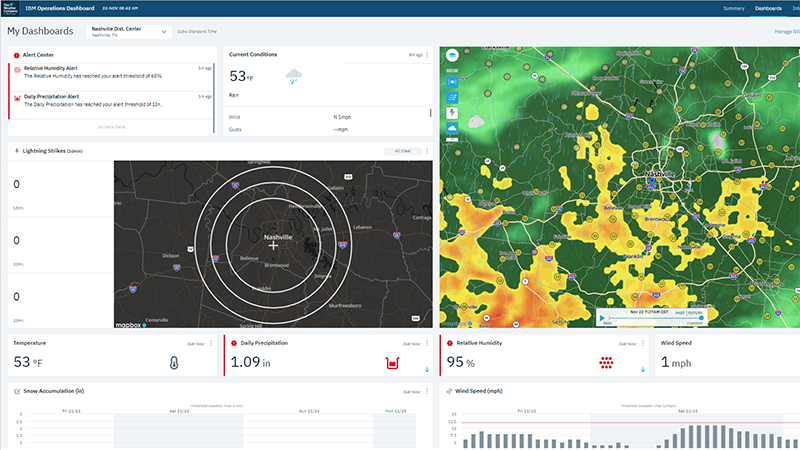Open Current Conditions options menu
This screenshot has width=800, height=450.
(x=427, y=55)
